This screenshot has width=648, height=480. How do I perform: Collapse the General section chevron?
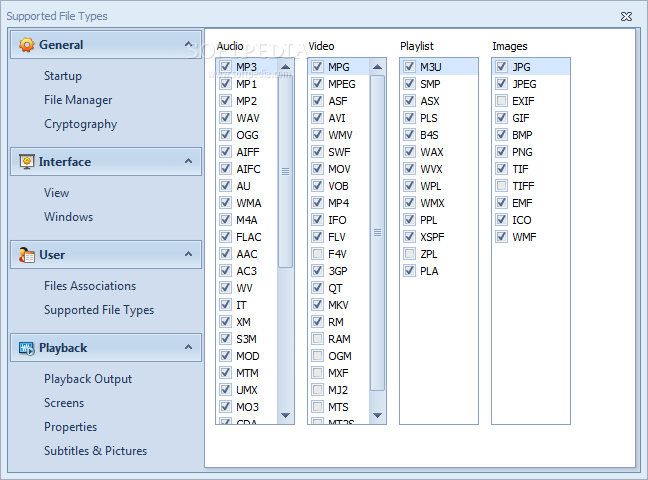coord(188,44)
